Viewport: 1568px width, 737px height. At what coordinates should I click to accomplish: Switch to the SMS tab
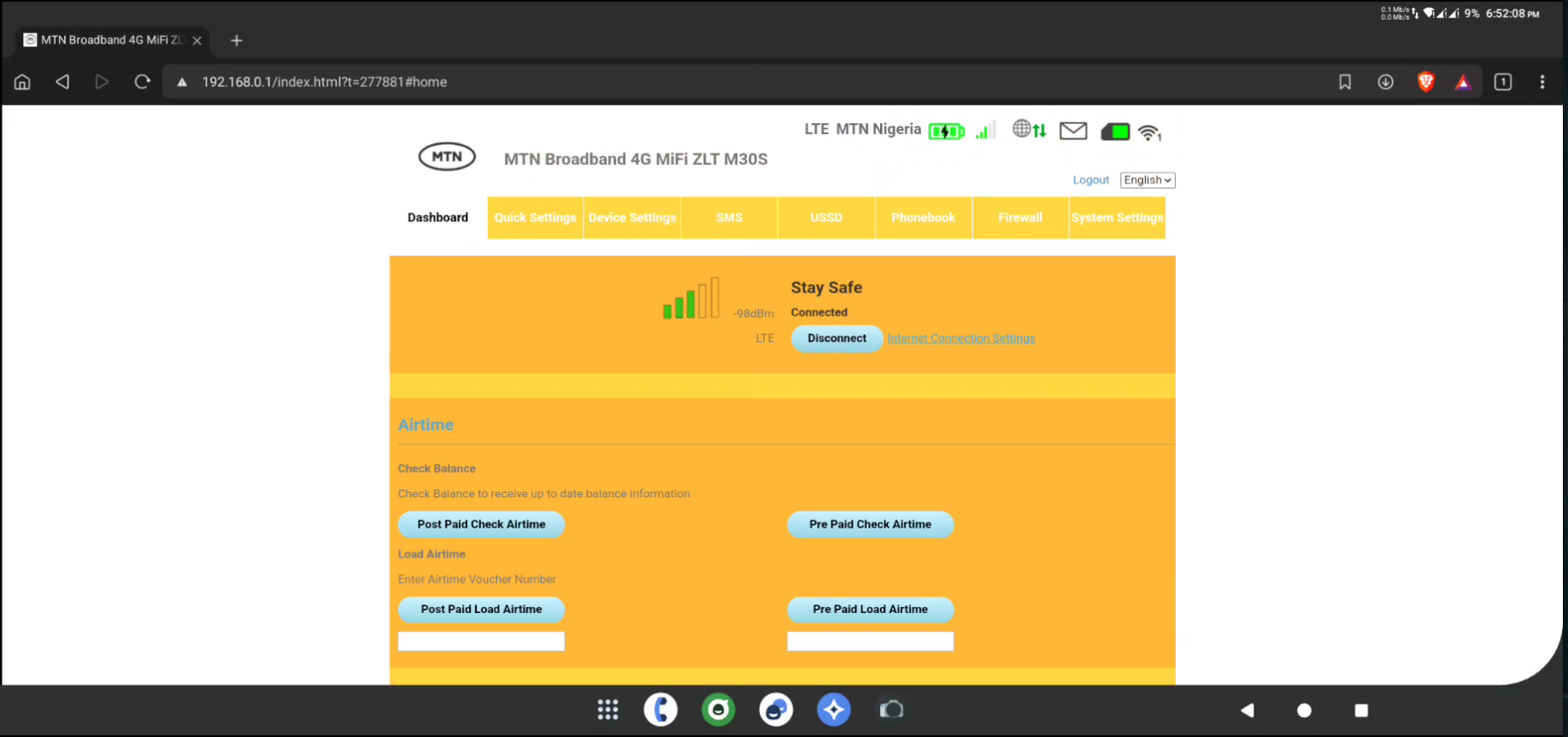point(729,218)
